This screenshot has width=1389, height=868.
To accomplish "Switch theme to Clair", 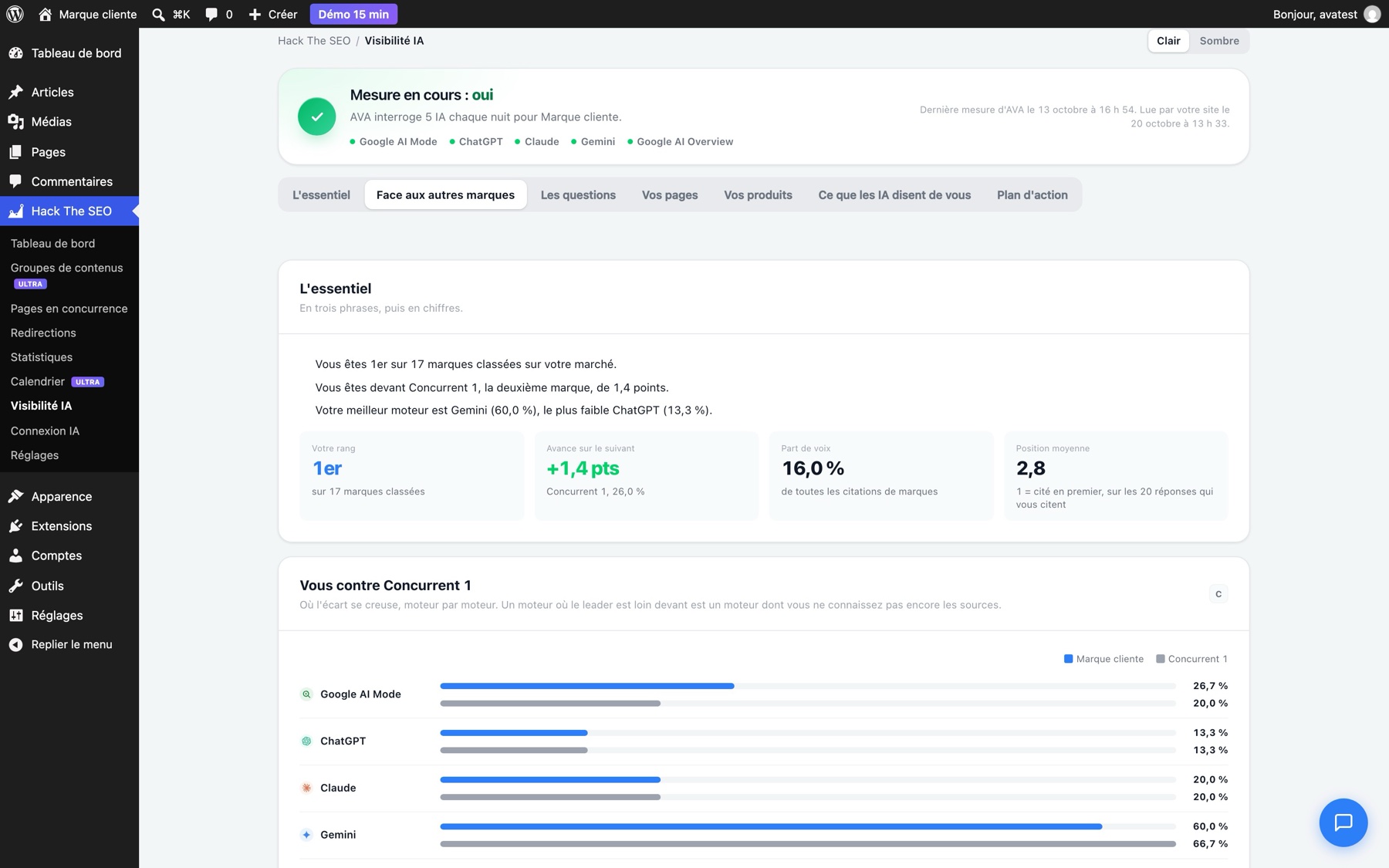I will [1168, 41].
